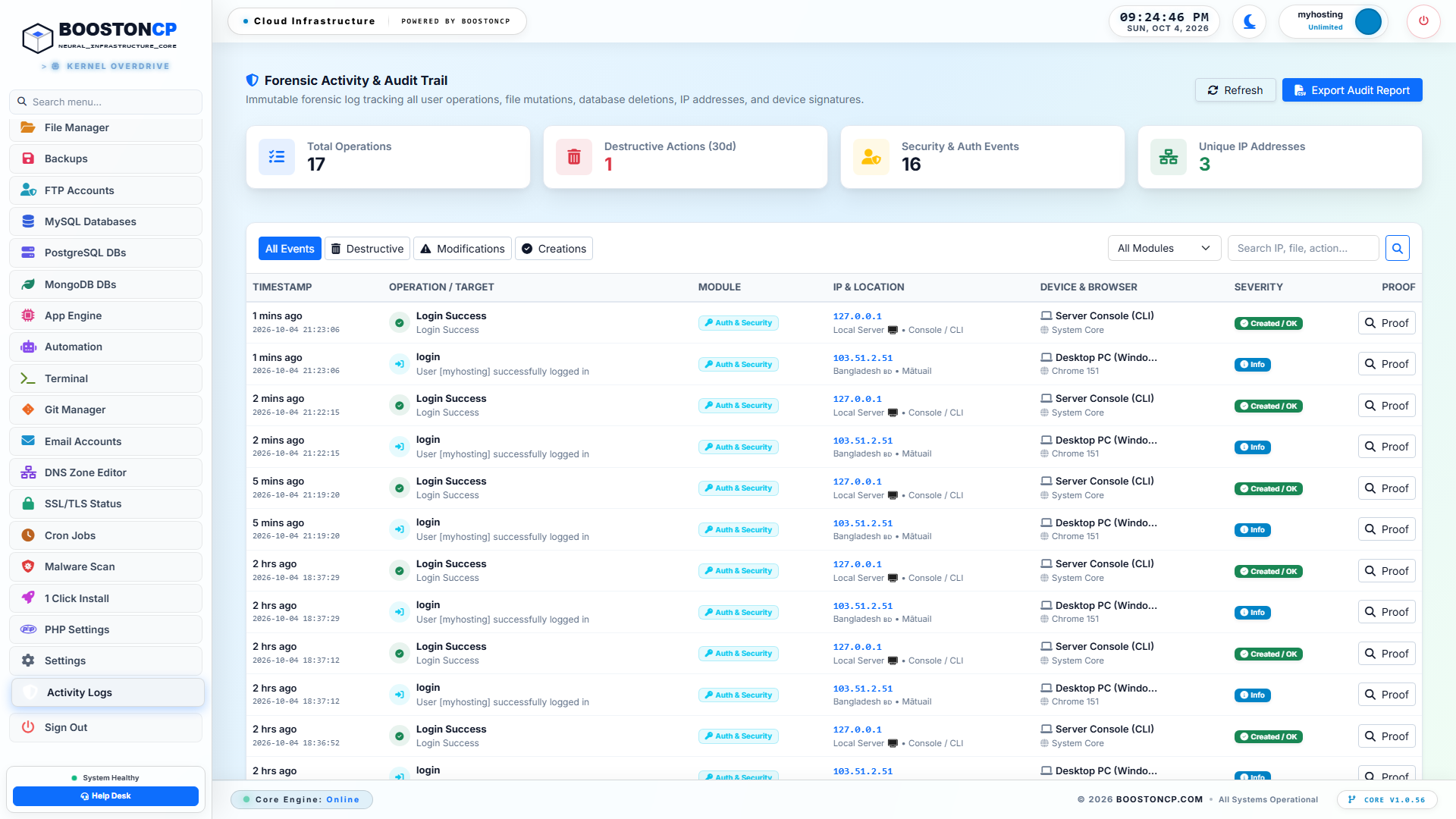
Task: Open Backups in the sidebar
Action: click(106, 158)
